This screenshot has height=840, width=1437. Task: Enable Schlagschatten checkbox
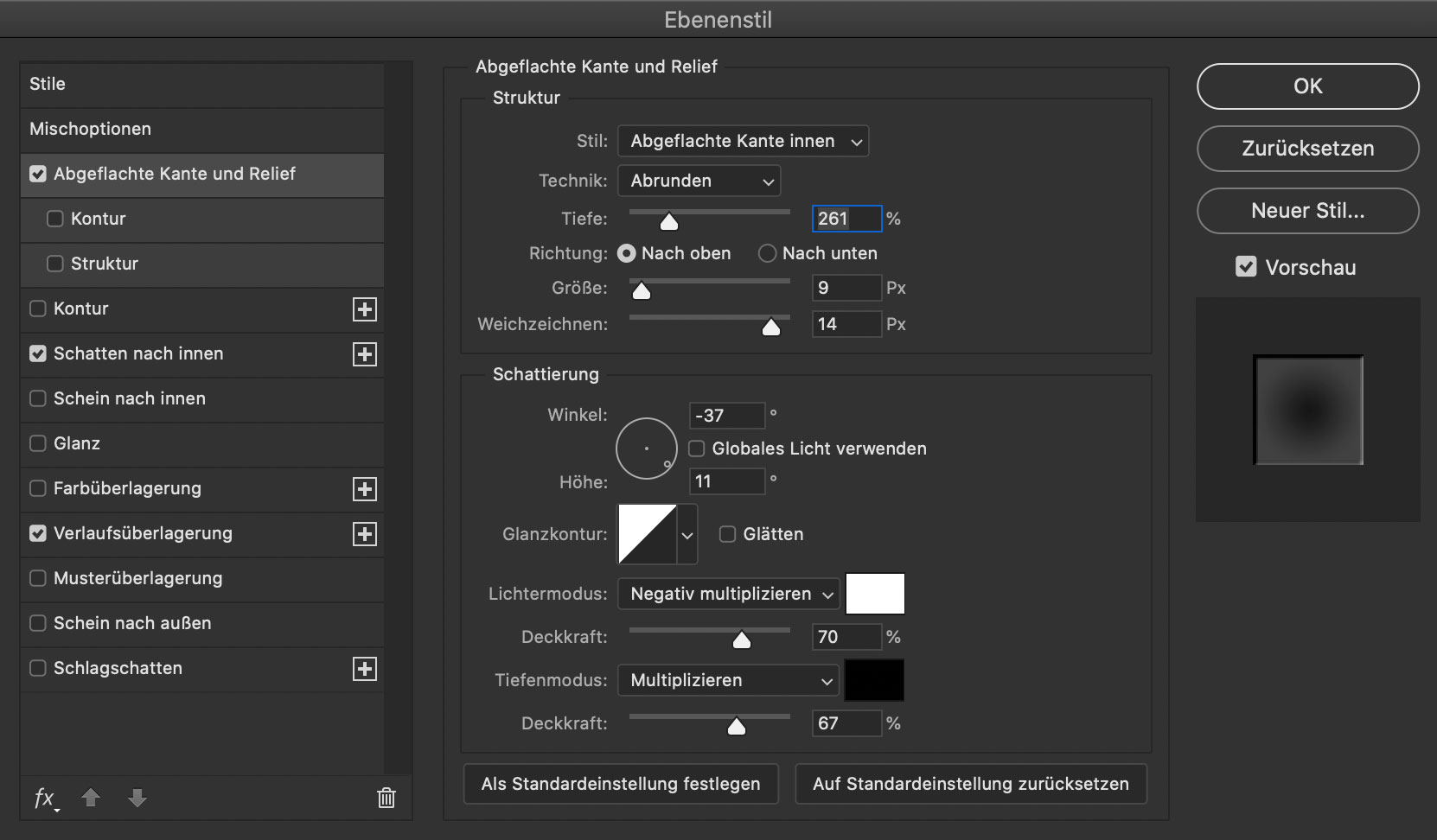click(38, 668)
